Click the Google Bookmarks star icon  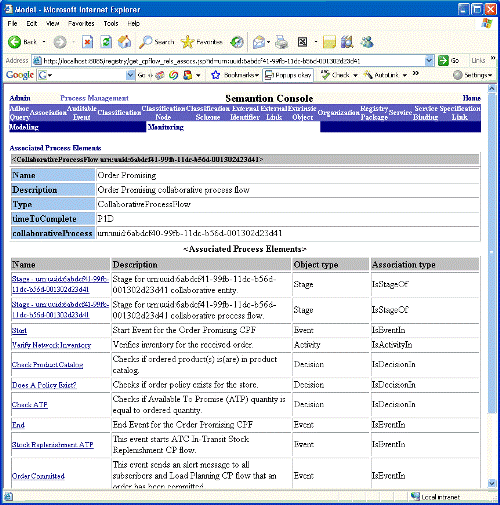click(x=216, y=75)
